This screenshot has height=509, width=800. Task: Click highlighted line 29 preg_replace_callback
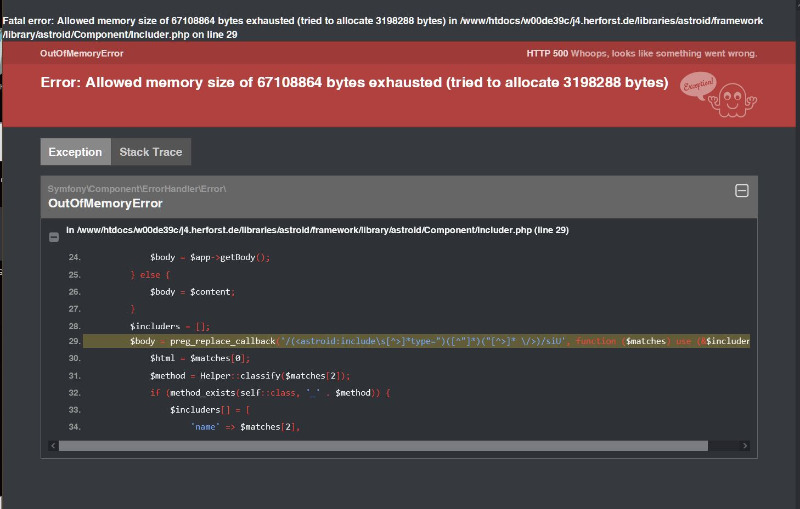coord(416,341)
